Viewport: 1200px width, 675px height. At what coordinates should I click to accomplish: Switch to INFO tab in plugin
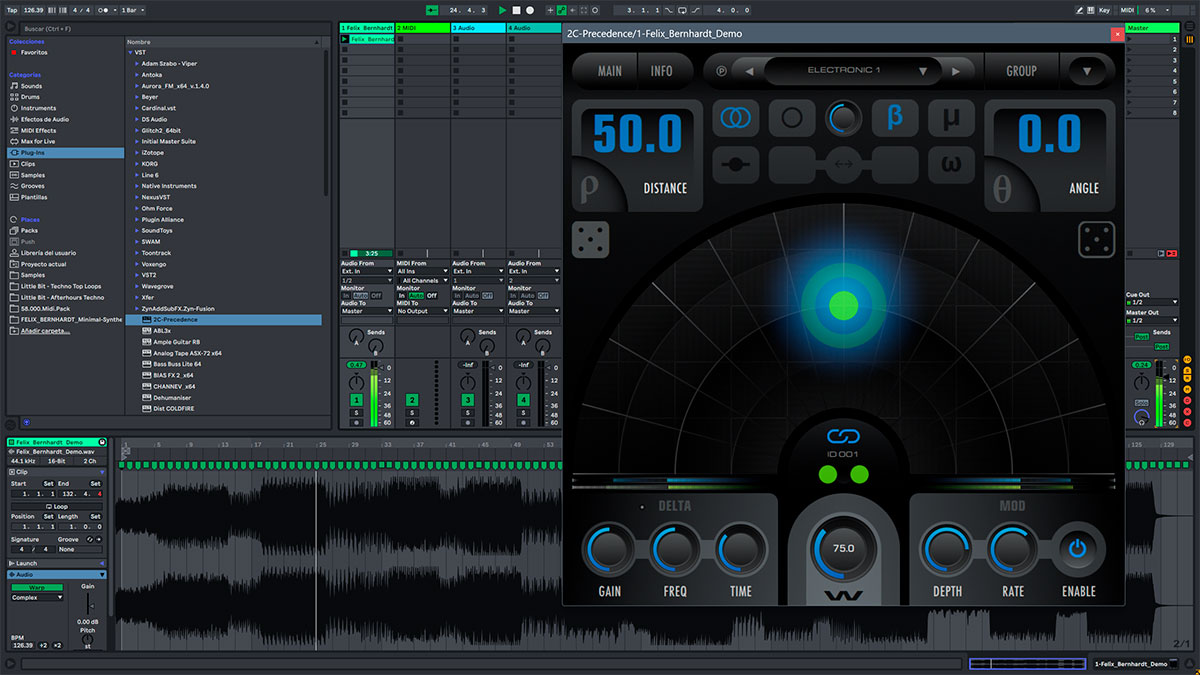click(x=662, y=71)
